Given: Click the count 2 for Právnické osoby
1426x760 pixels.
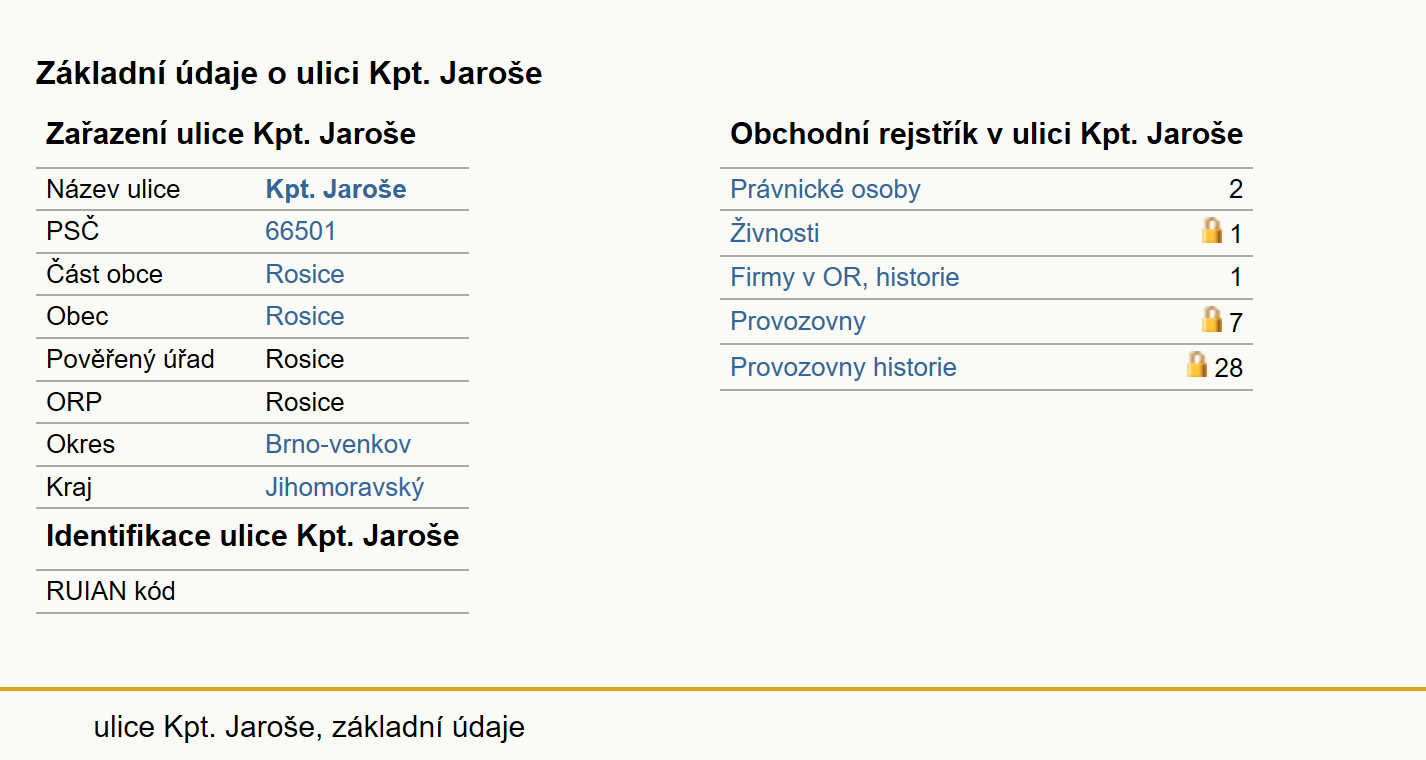Looking at the screenshot, I should point(1236,189).
